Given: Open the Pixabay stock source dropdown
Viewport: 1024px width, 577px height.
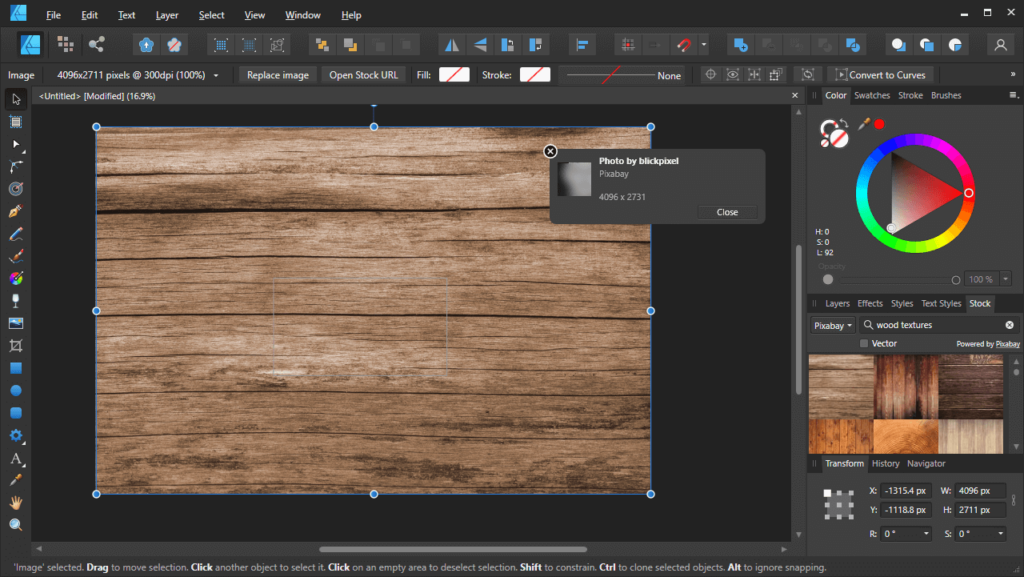Looking at the screenshot, I should point(831,324).
